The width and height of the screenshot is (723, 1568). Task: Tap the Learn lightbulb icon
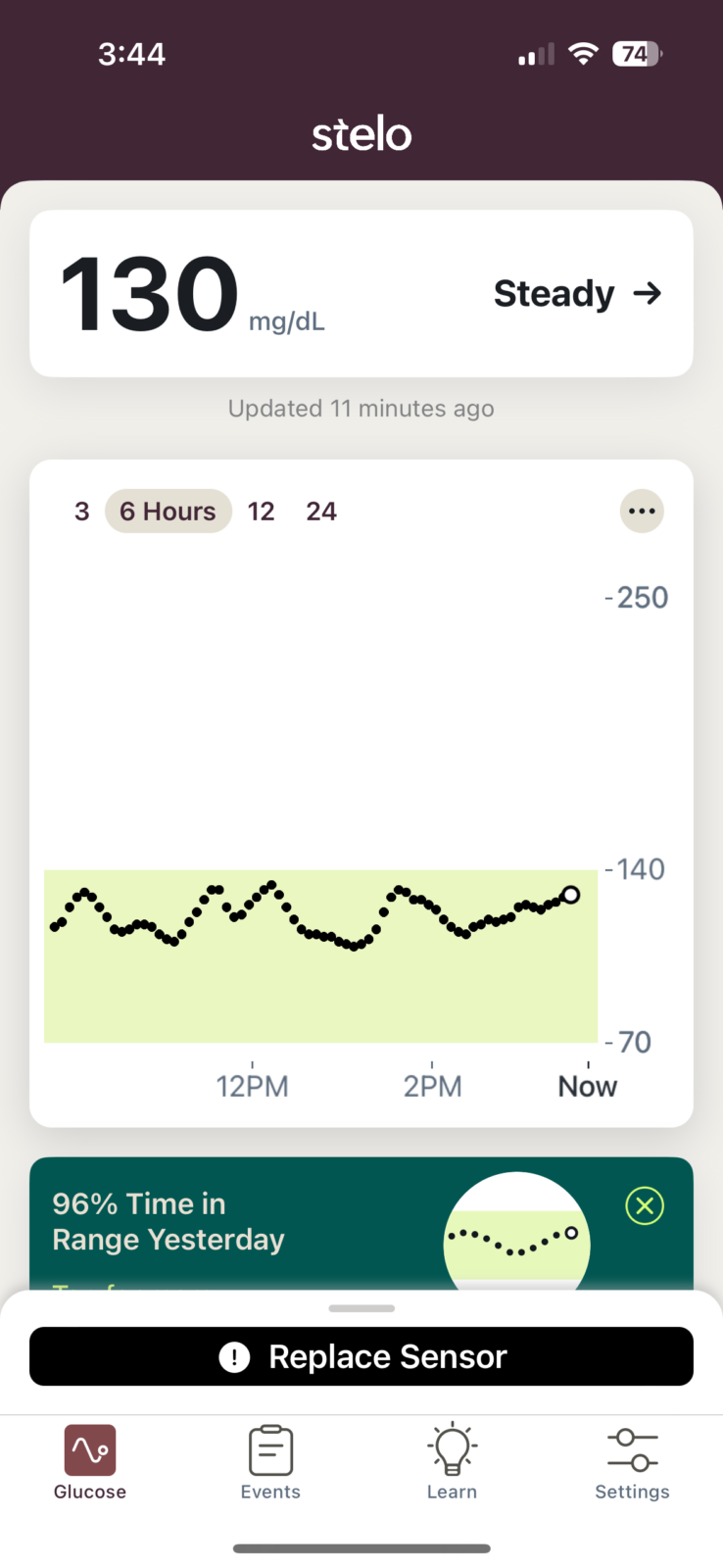coord(451,1447)
